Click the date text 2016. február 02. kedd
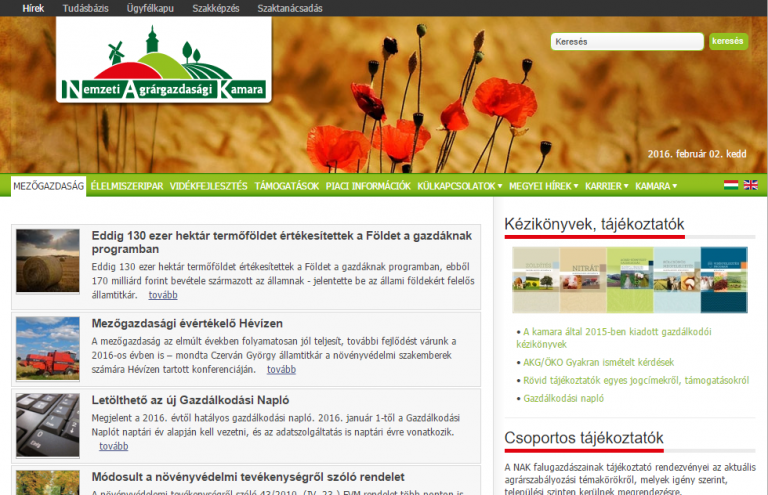The height and width of the screenshot is (495, 768). 697,154
